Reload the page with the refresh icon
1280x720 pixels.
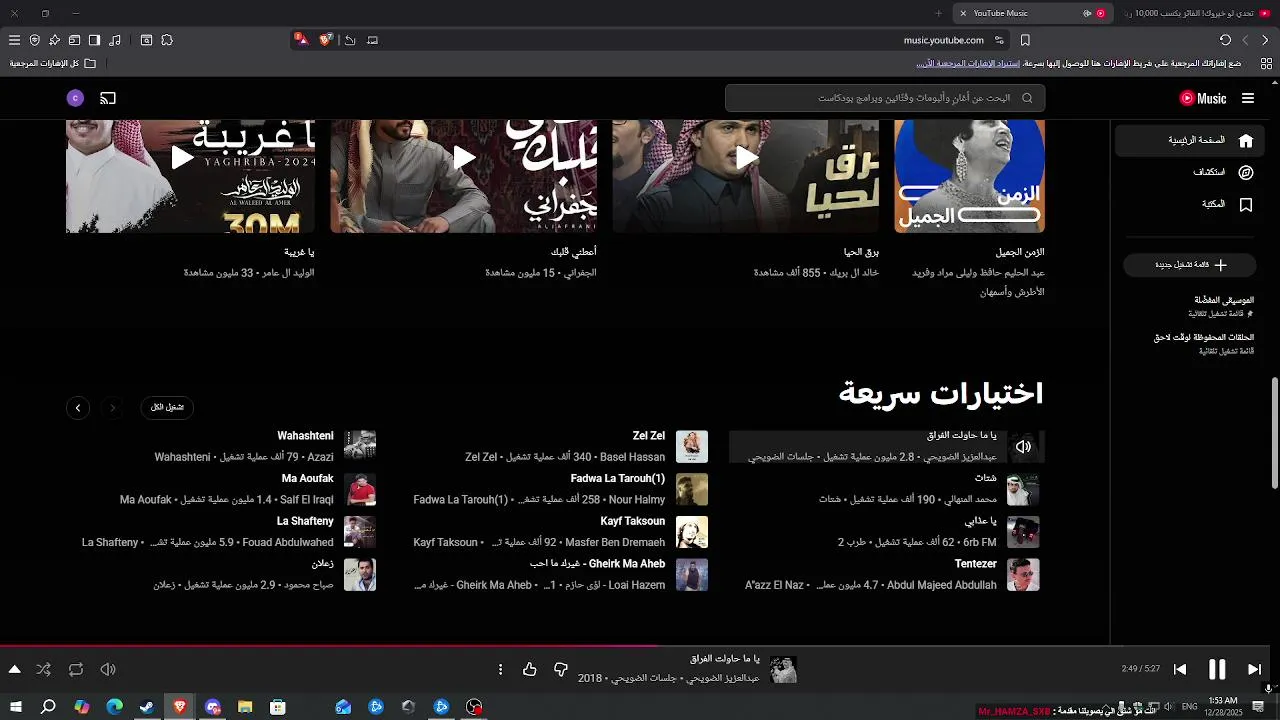1225,40
